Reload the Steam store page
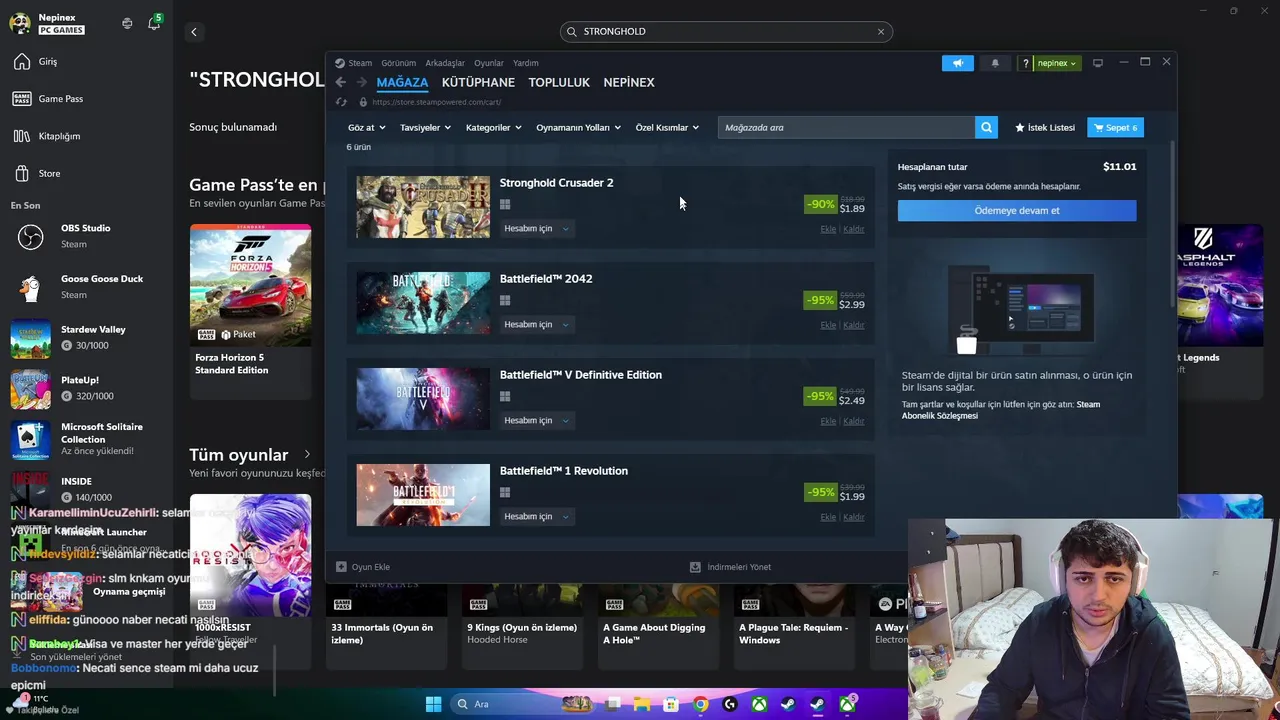1280x720 pixels. [342, 102]
